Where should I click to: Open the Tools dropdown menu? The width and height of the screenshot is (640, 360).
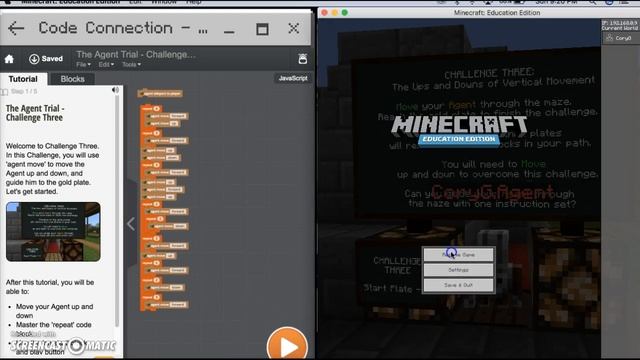coord(131,64)
